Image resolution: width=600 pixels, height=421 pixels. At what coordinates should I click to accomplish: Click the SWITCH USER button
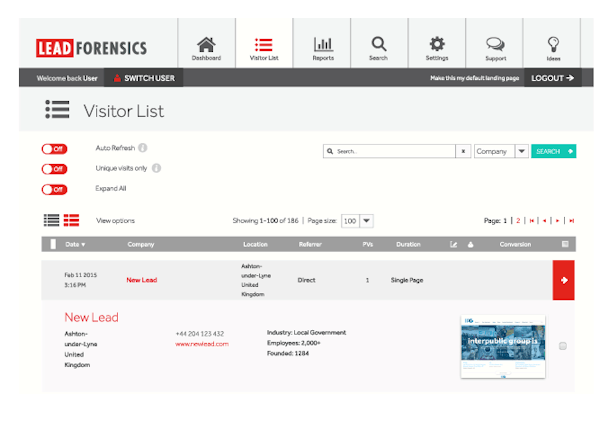pyautogui.click(x=143, y=78)
